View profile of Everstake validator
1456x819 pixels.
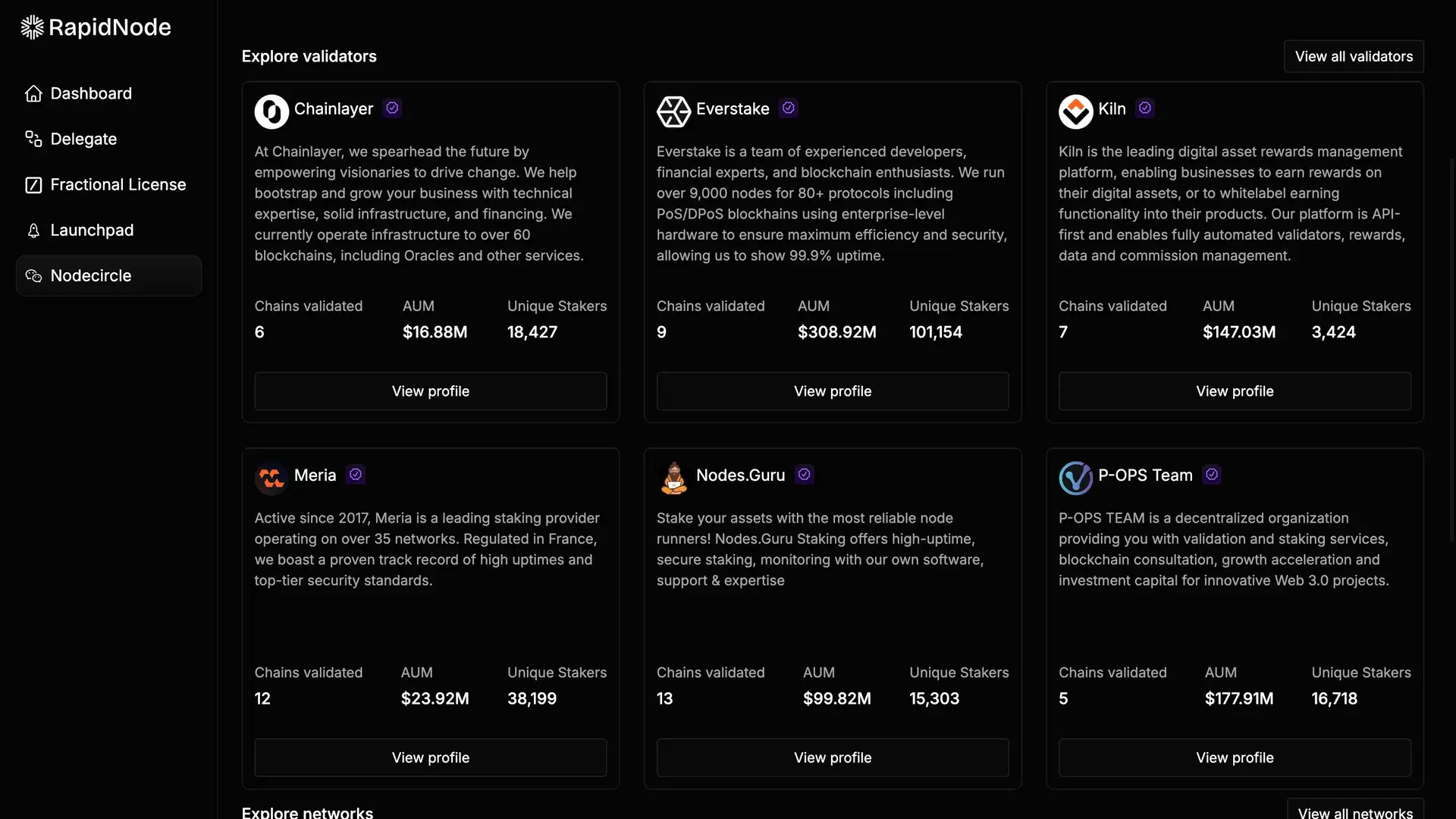pos(833,391)
